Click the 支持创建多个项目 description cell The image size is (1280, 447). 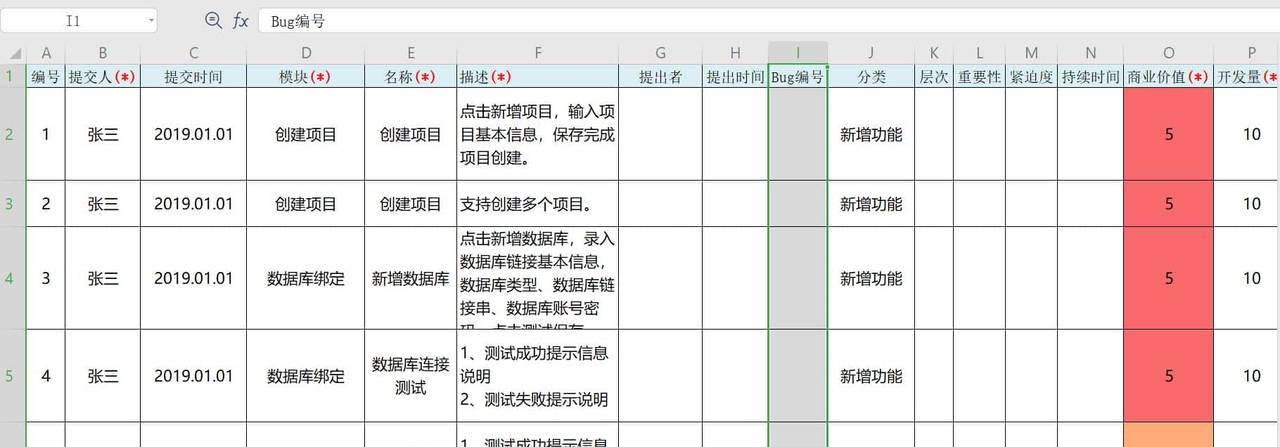pyautogui.click(x=538, y=204)
